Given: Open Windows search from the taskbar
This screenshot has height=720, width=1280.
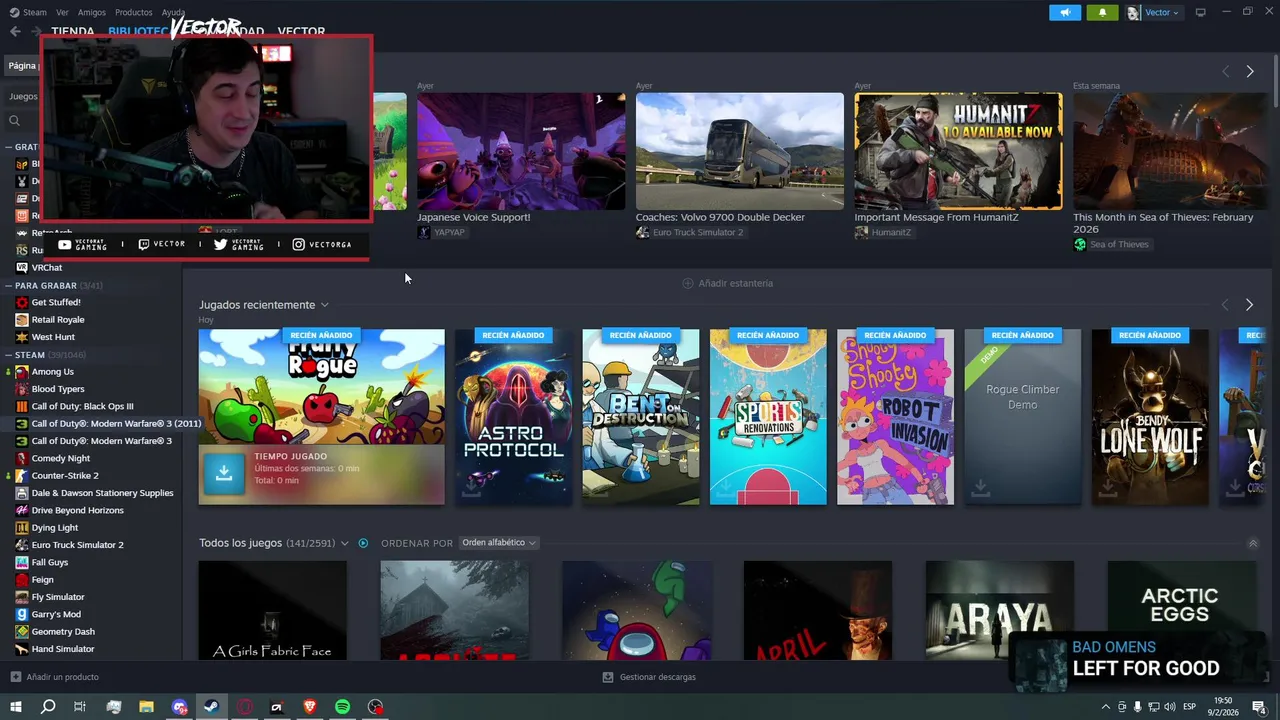Looking at the screenshot, I should 48,707.
